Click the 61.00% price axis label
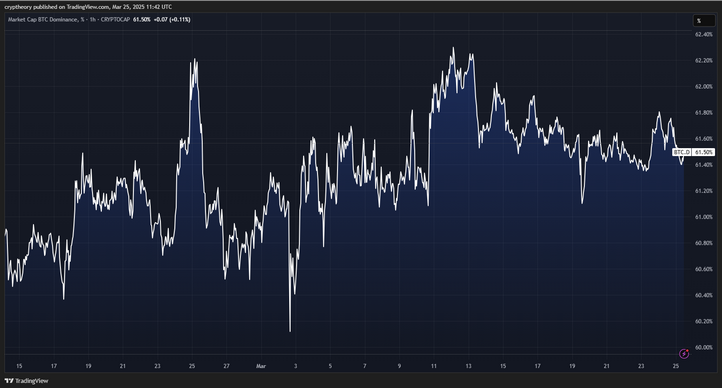 coord(704,217)
